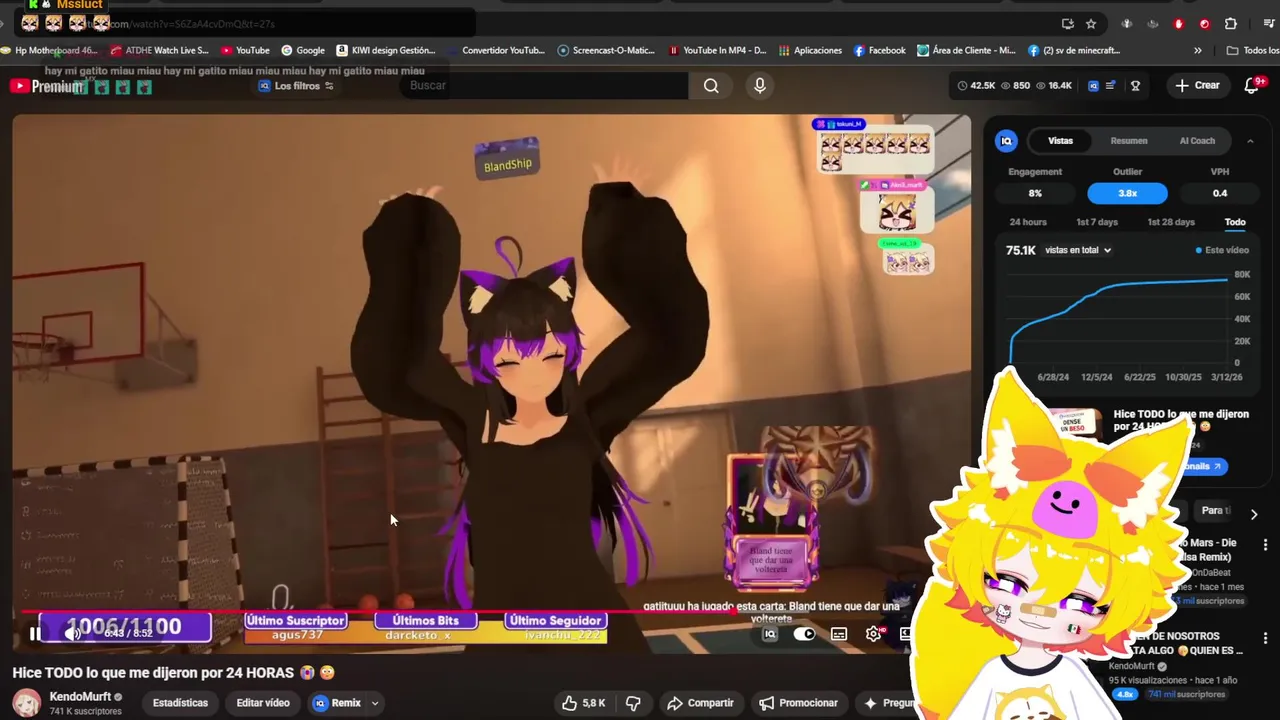Create new content with the Crear button

(1198, 86)
